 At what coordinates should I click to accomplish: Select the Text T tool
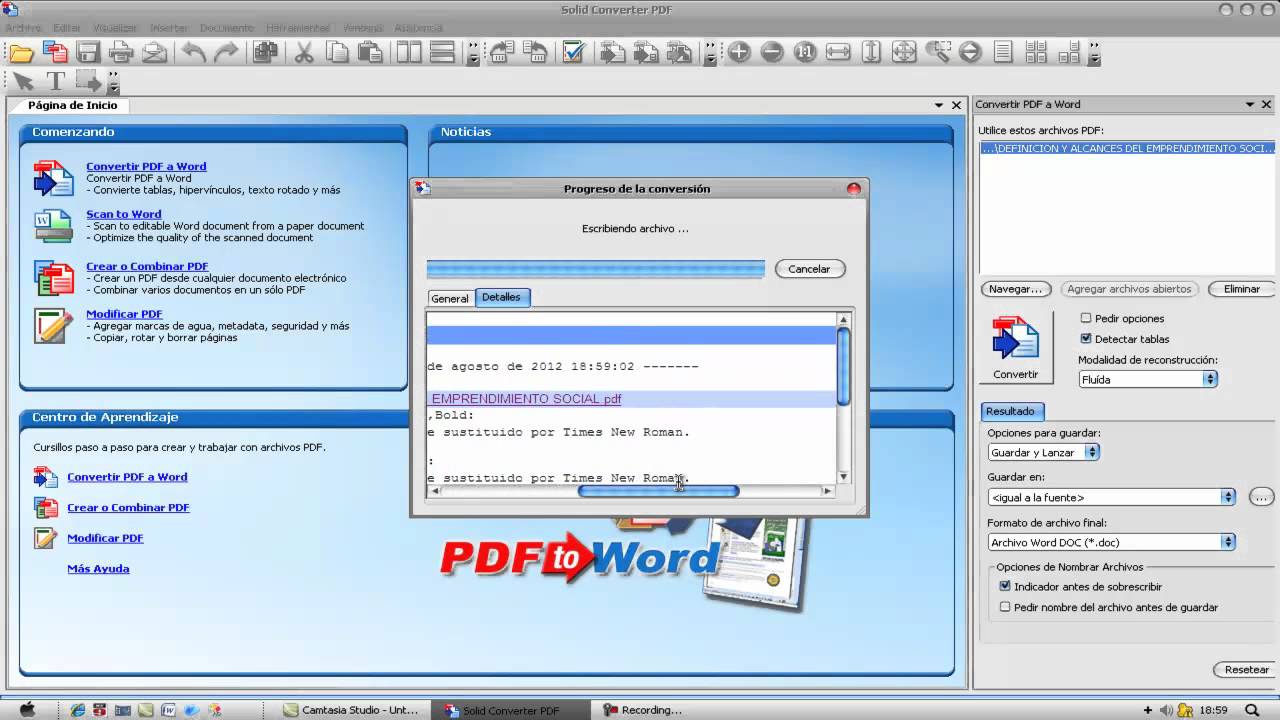pos(56,82)
